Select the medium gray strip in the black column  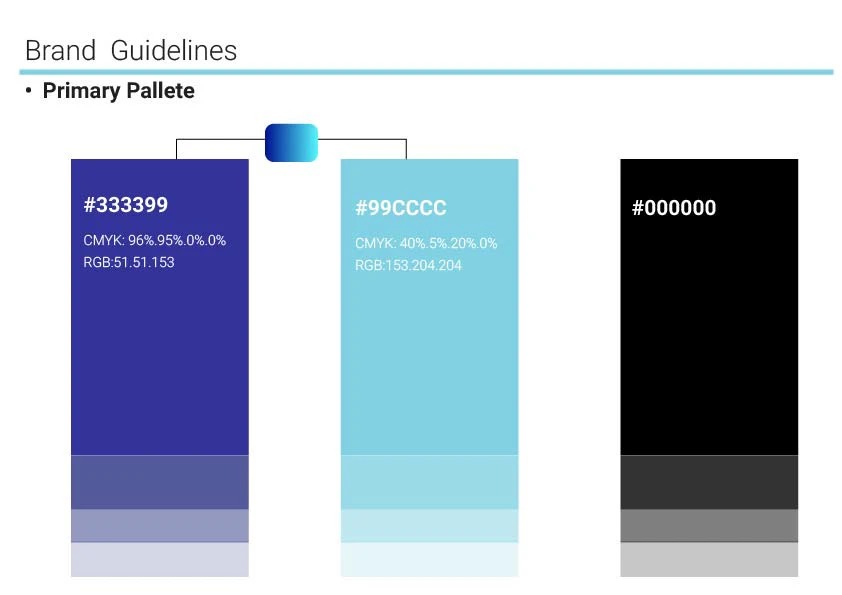pos(709,526)
